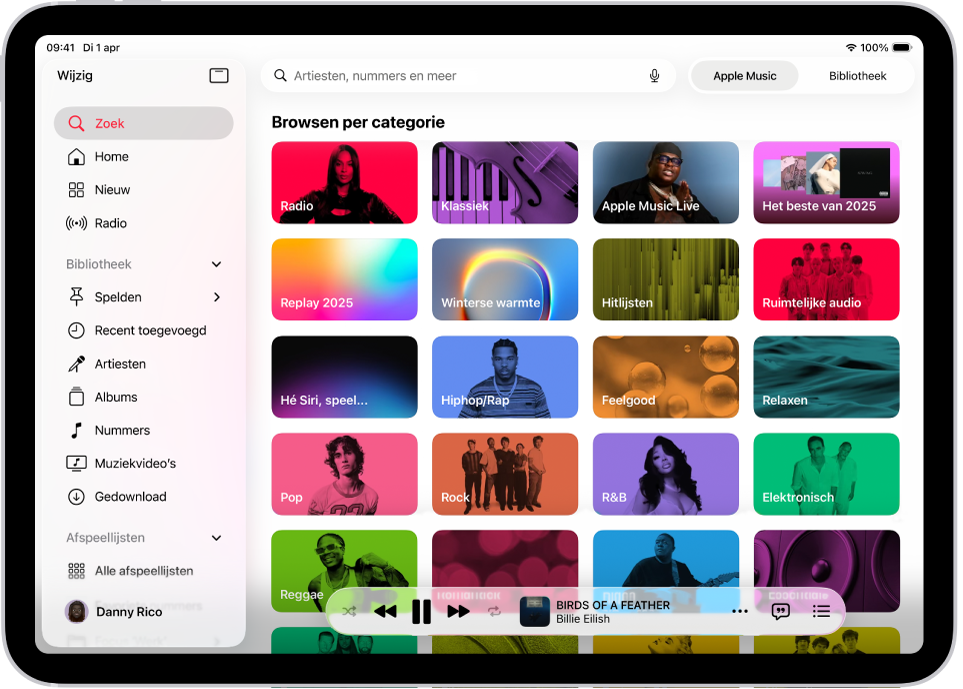Open the Winterse warmte tile
Image resolution: width=963 pixels, height=689 pixels.
(x=505, y=279)
